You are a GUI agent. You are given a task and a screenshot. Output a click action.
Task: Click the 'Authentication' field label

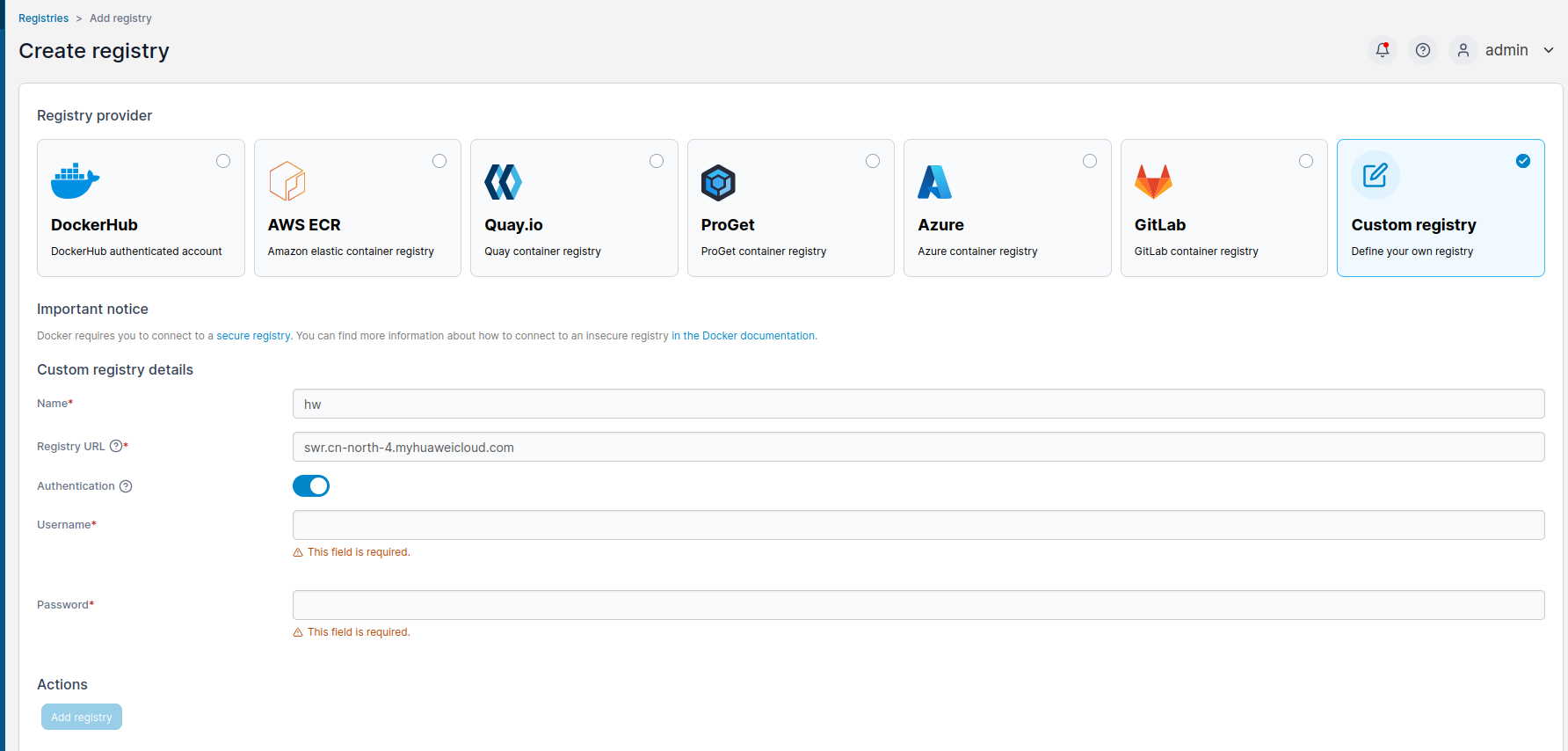76,486
